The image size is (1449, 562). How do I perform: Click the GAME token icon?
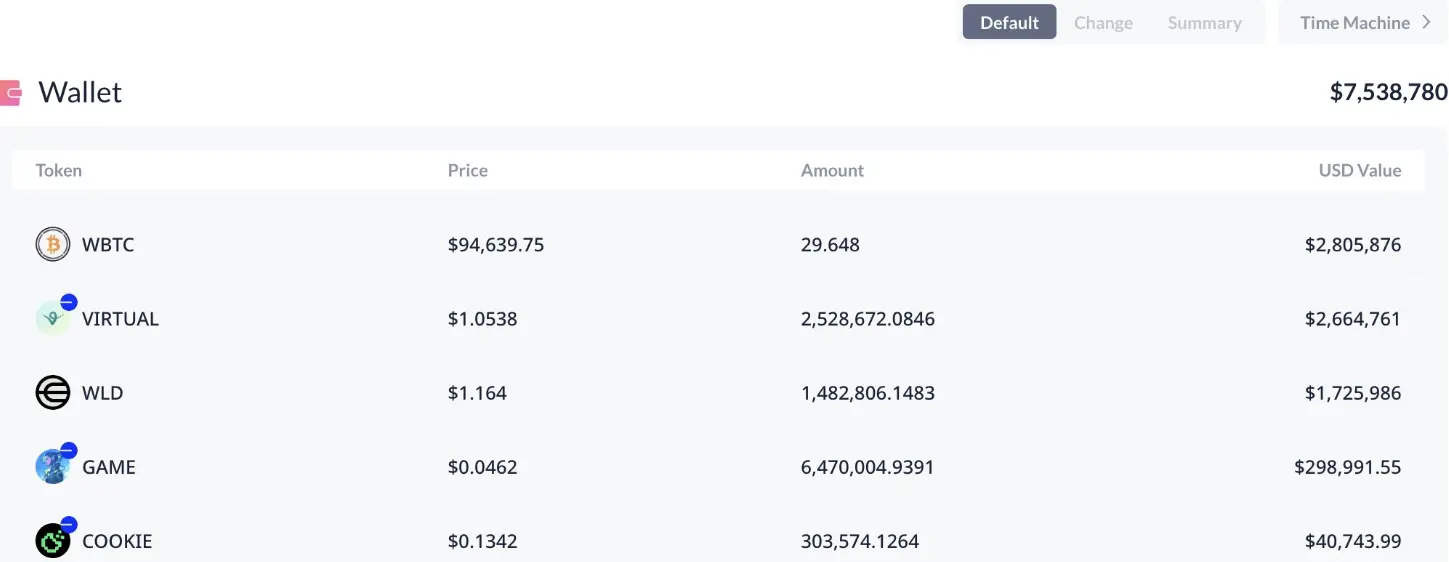click(52, 468)
